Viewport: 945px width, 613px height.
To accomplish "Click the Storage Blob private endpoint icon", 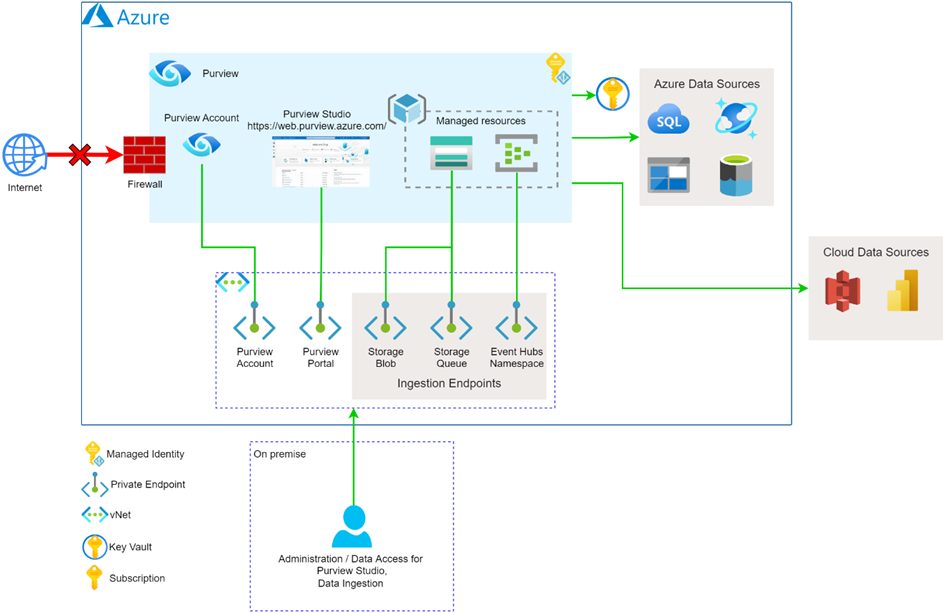I will click(385, 326).
